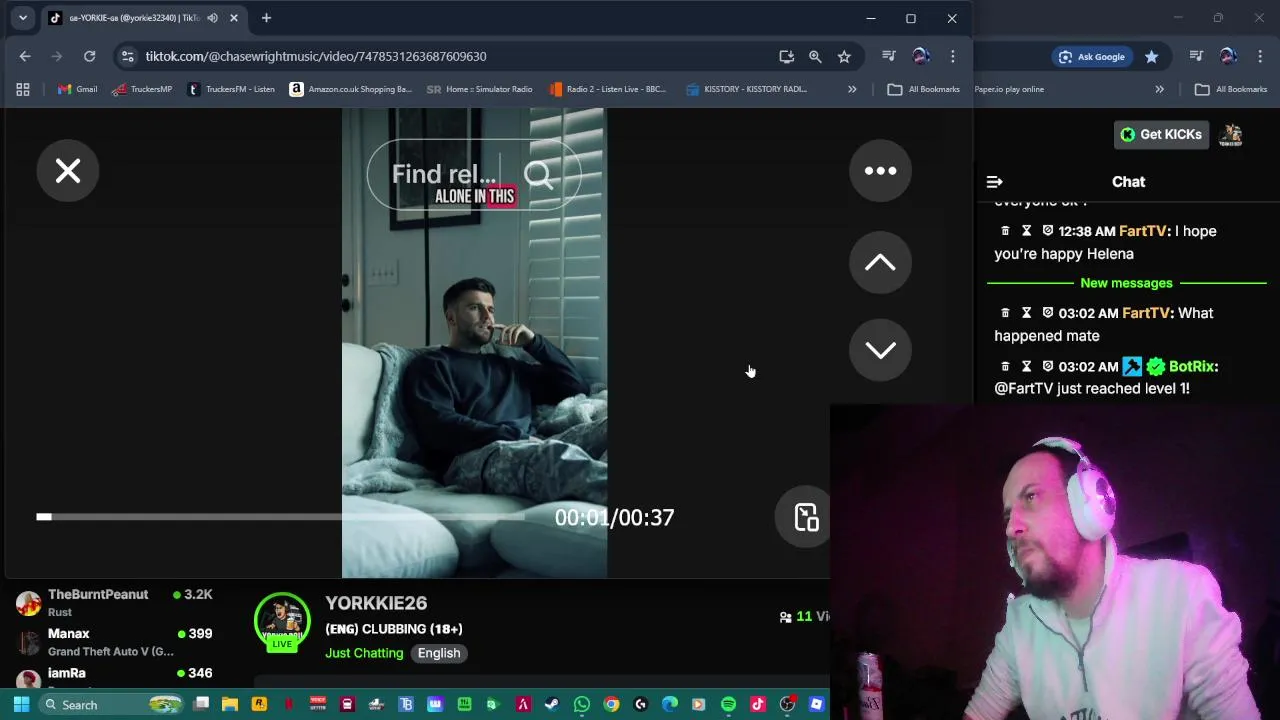This screenshot has height=720, width=1280.
Task: Click the tab search dropdown arrow in Chrome
Action: tap(22, 18)
